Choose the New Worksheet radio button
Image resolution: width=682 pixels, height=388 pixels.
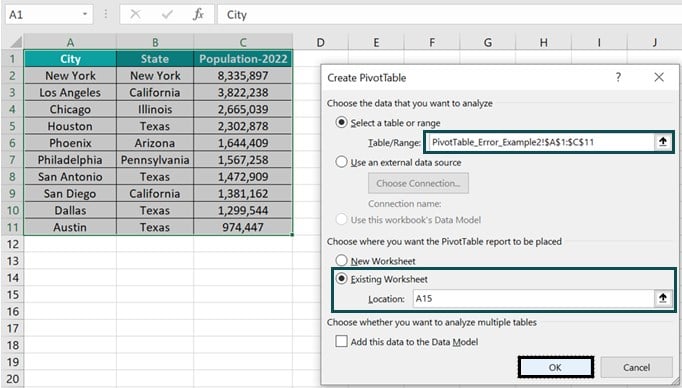point(341,260)
